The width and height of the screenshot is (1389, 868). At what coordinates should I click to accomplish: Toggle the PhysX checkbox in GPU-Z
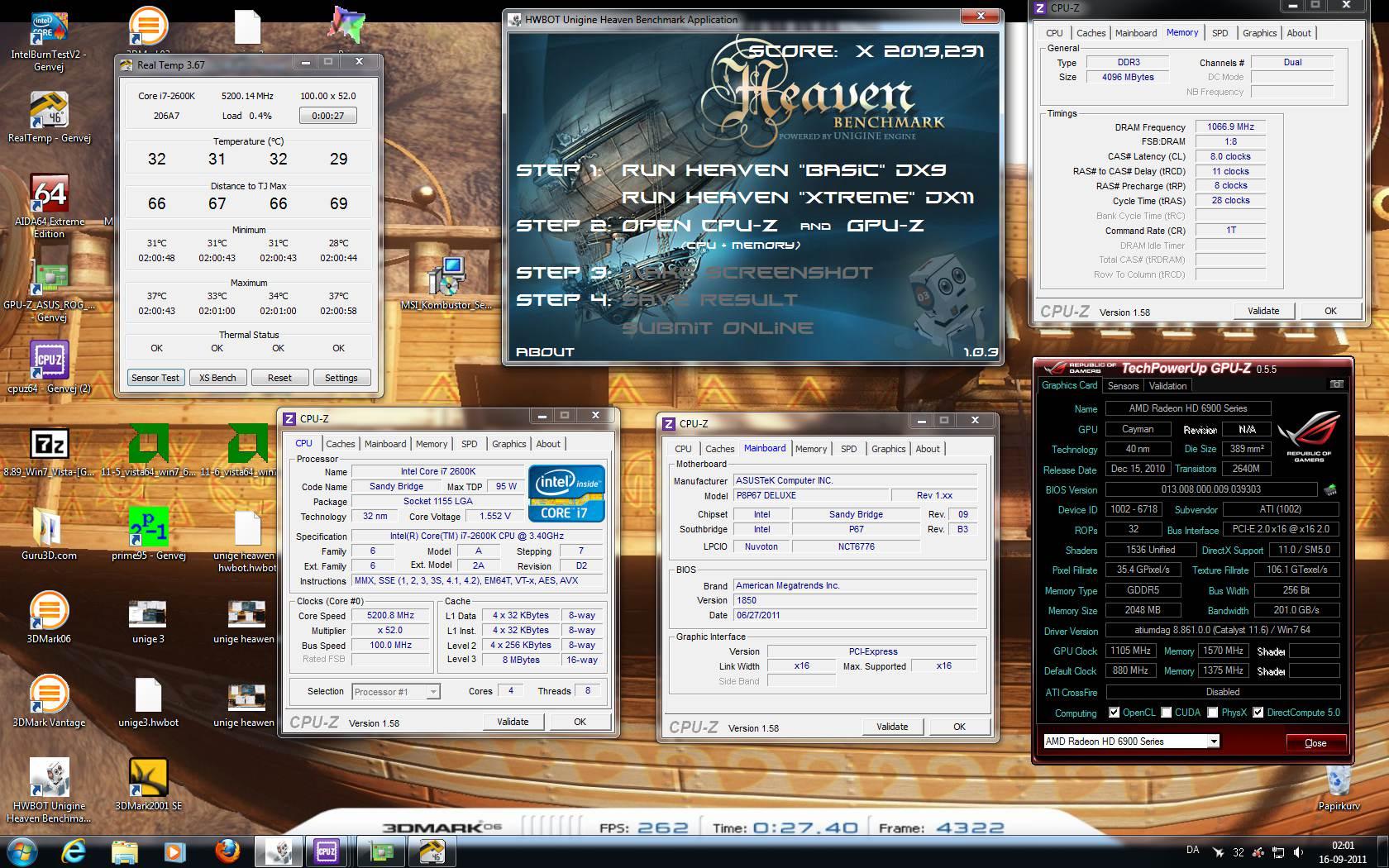click(x=1213, y=713)
